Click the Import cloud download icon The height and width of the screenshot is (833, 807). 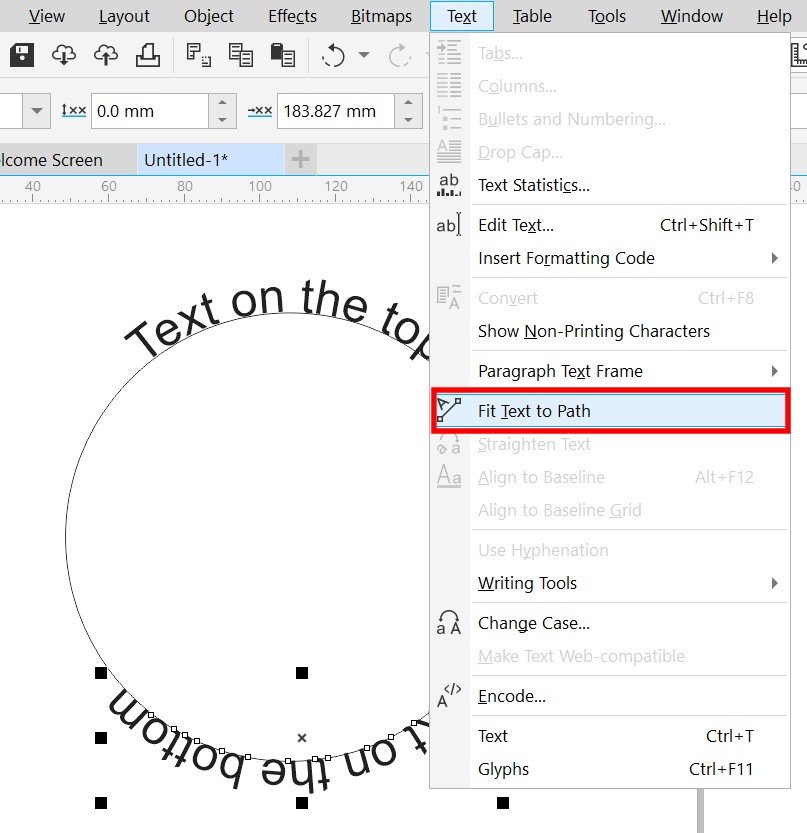(64, 56)
